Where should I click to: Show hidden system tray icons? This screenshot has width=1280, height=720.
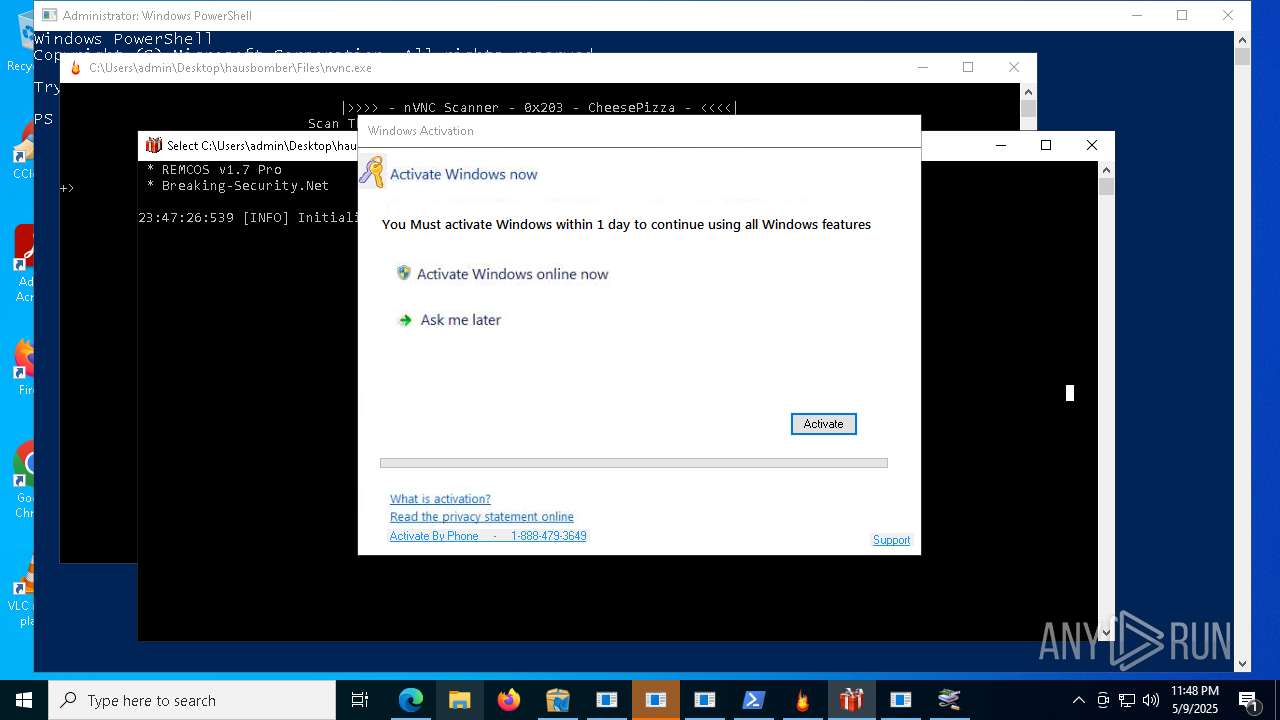[1078, 700]
